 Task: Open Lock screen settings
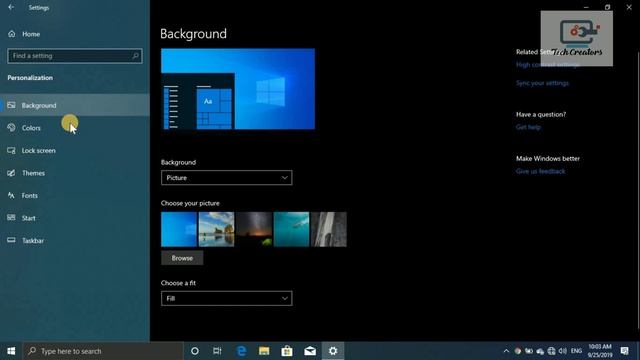click(75, 151)
